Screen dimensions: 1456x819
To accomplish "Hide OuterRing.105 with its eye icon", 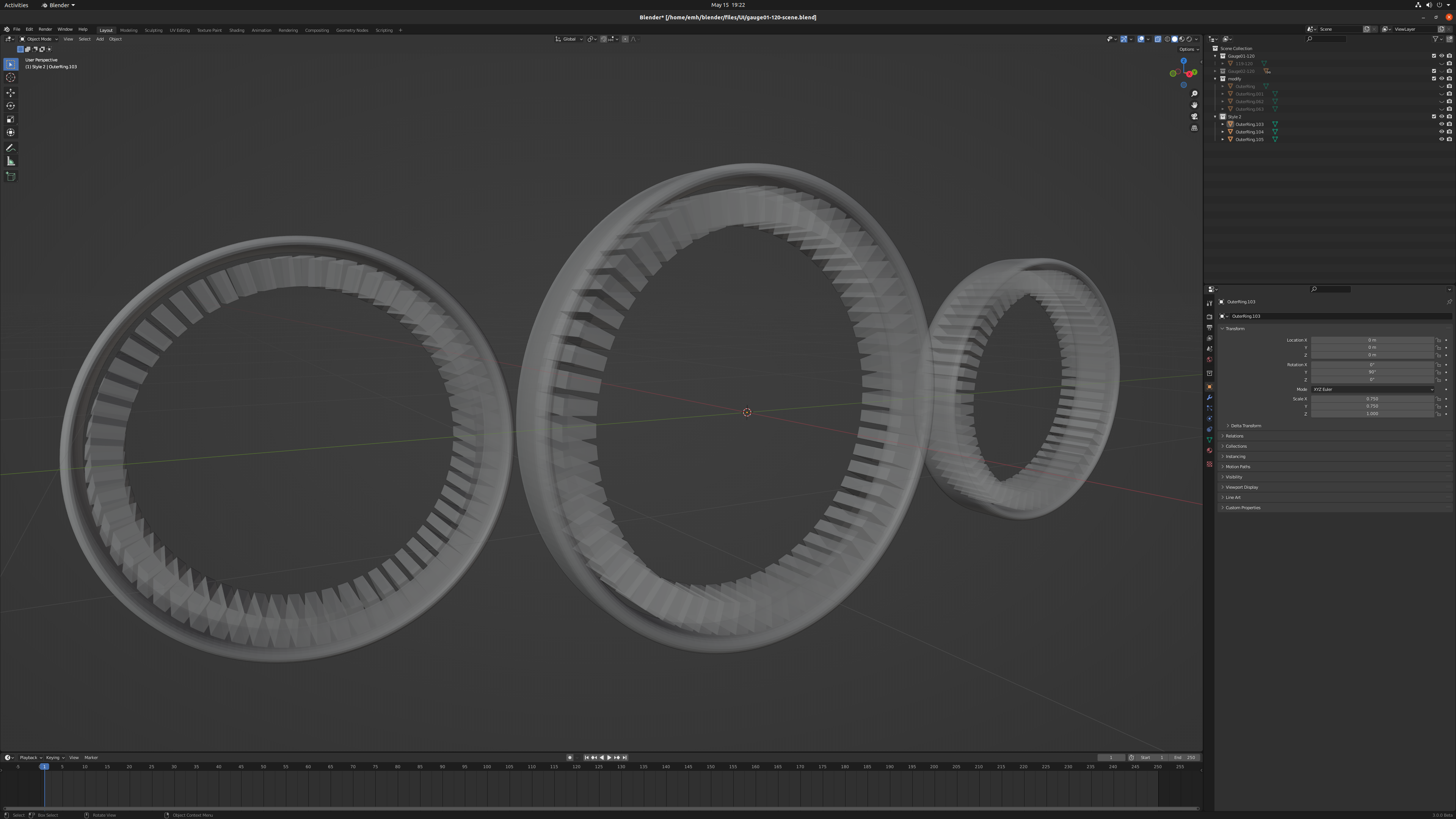I will coord(1442,139).
